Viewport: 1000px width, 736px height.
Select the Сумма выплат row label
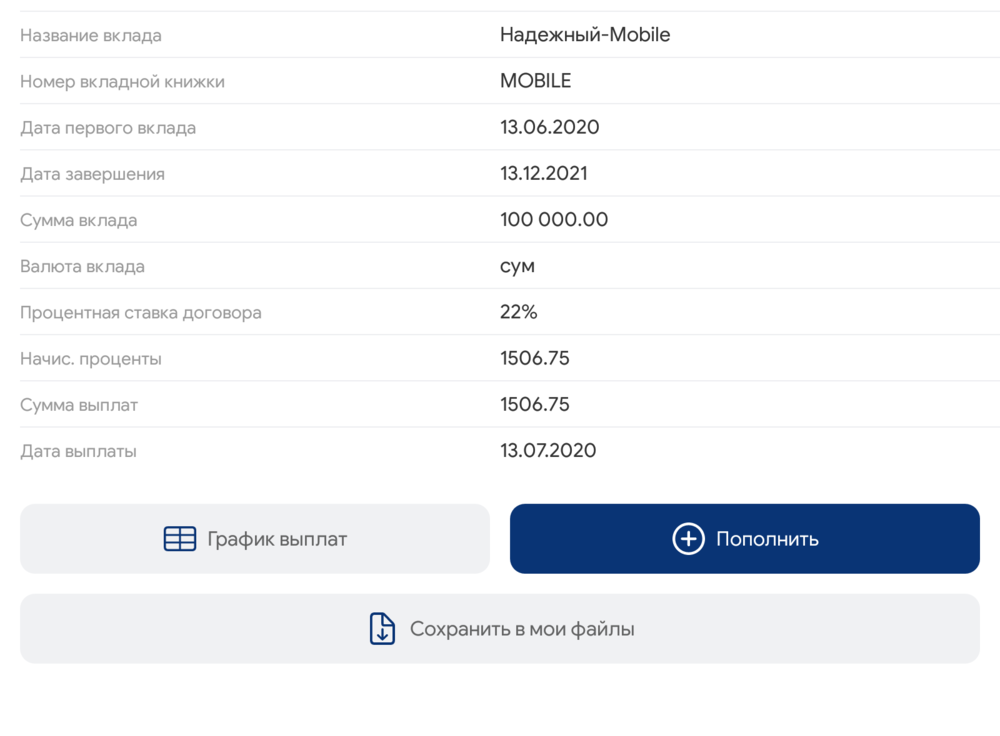(79, 405)
